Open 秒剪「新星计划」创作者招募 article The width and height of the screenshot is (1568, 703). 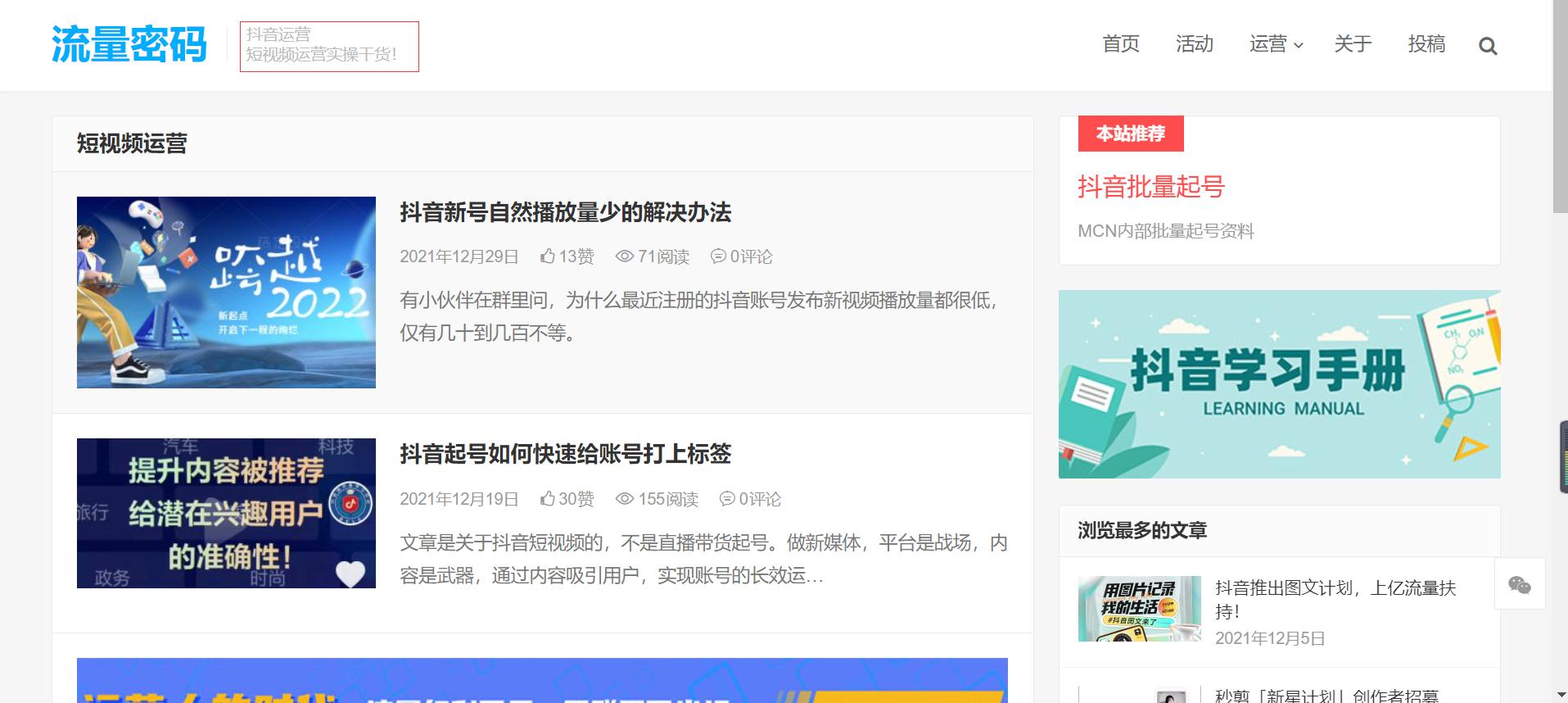pyautogui.click(x=1326, y=696)
